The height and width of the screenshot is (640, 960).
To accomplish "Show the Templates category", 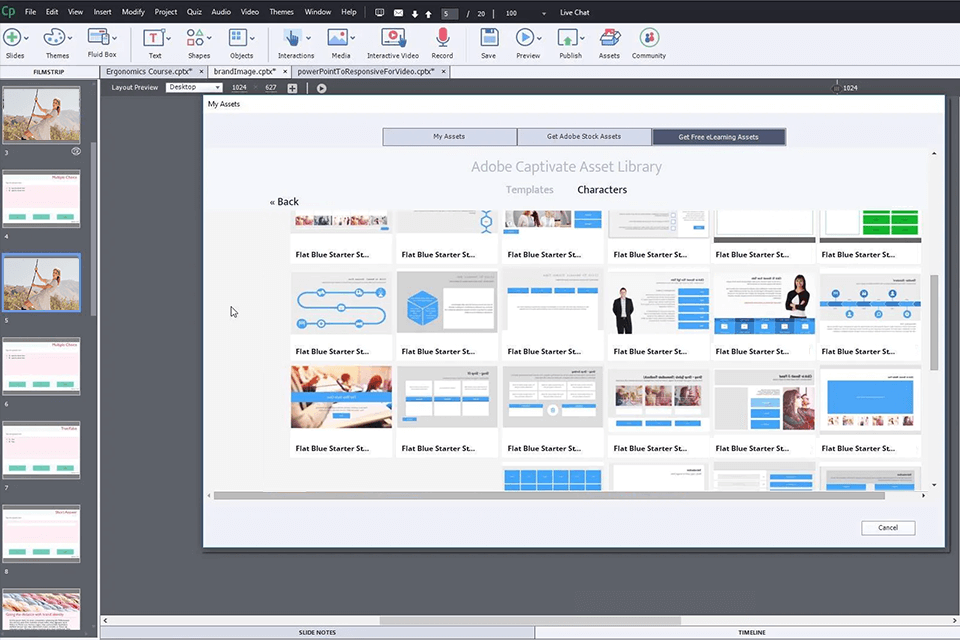I will click(x=530, y=190).
